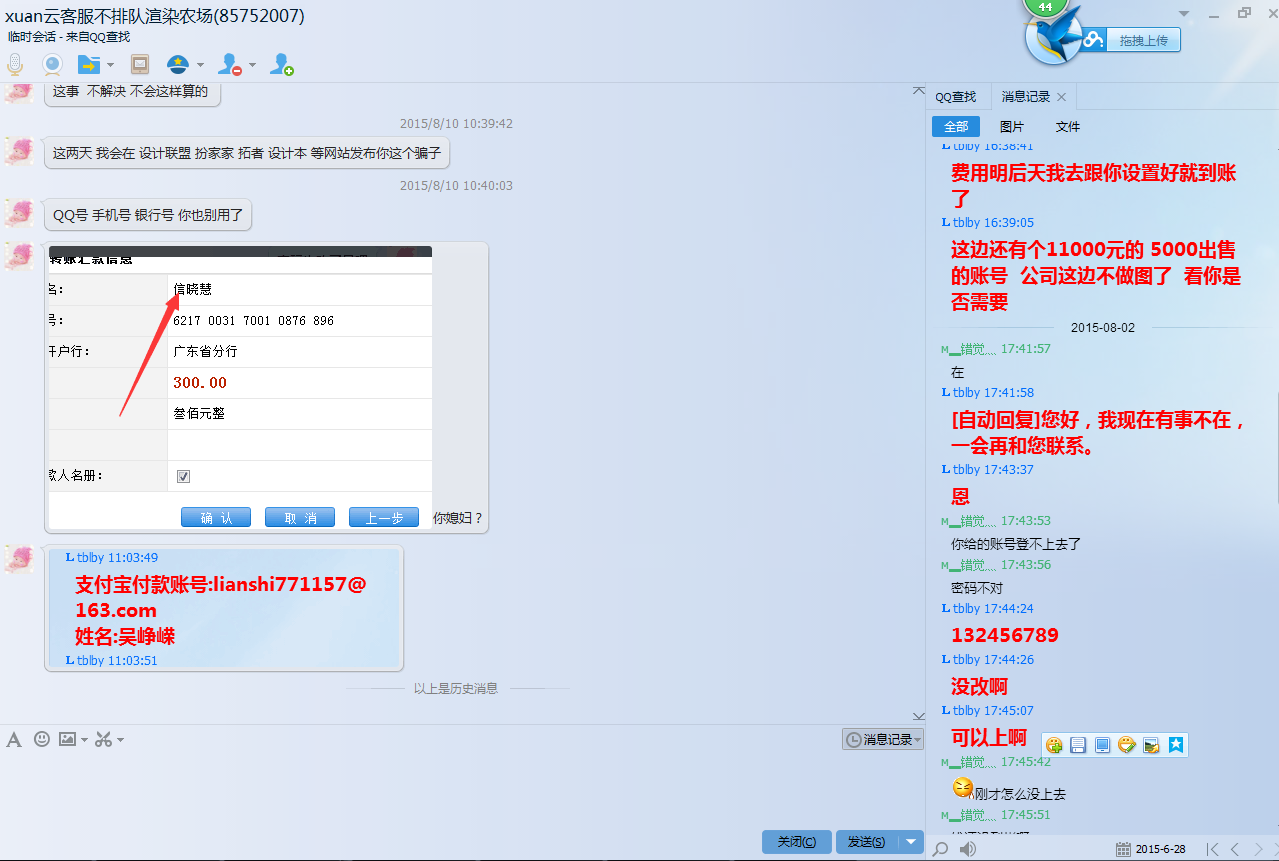
Task: Click the screenshot scissors icon
Action: pyautogui.click(x=104, y=739)
